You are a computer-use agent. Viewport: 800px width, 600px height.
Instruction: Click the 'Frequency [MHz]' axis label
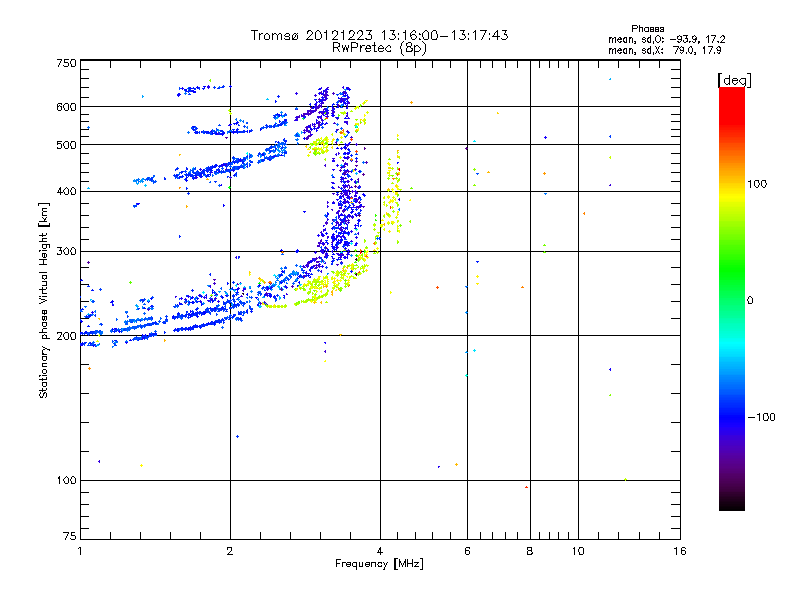click(379, 564)
